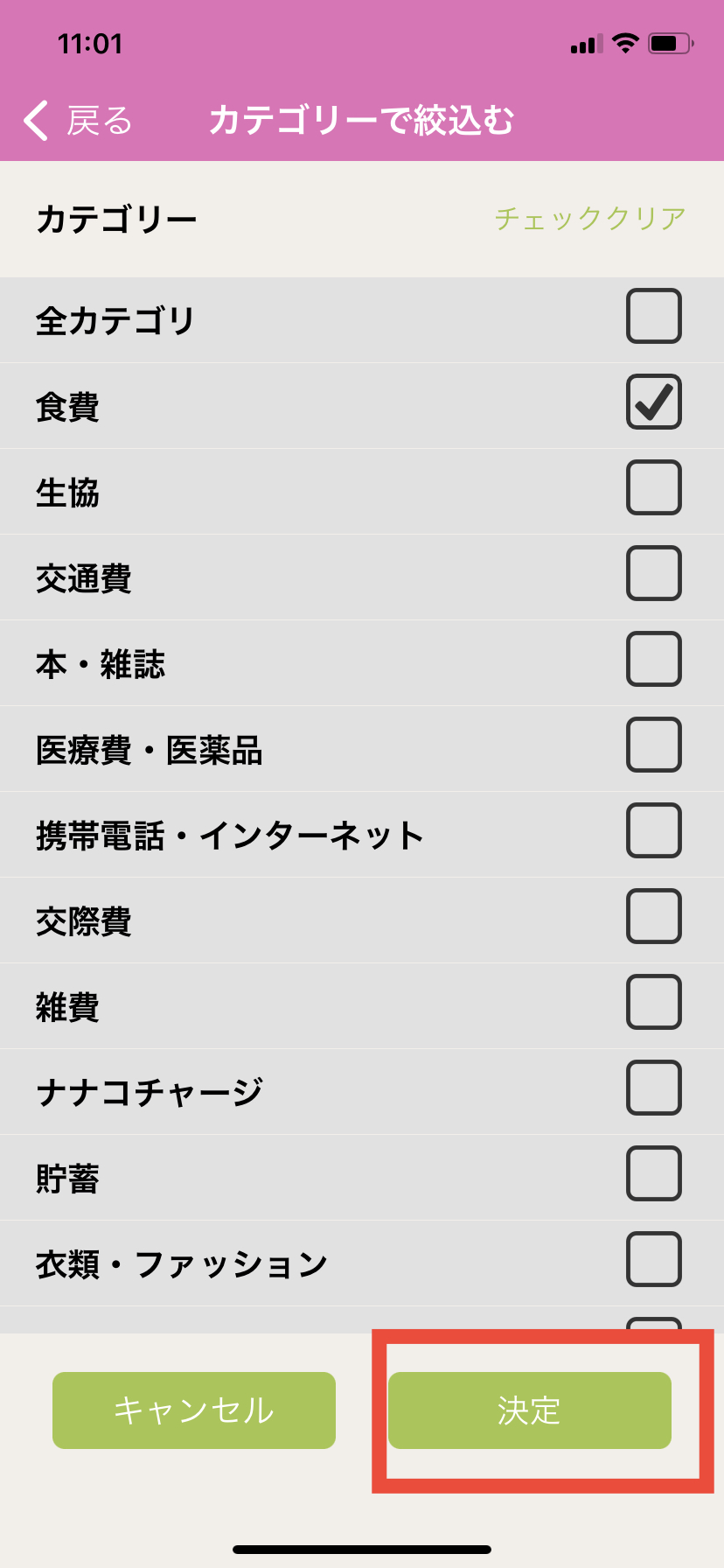Check the 全カテゴリ checkbox
The image size is (724, 1568).
click(653, 316)
